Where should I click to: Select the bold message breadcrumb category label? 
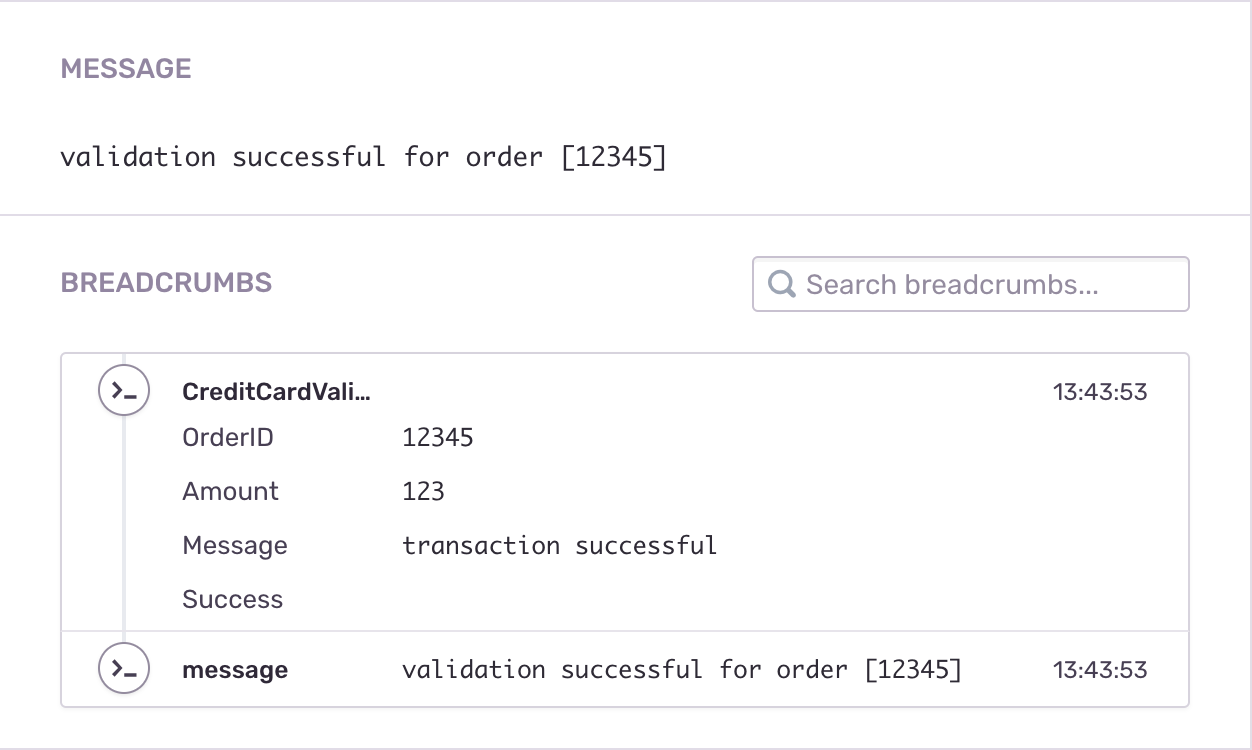pyautogui.click(x=235, y=670)
